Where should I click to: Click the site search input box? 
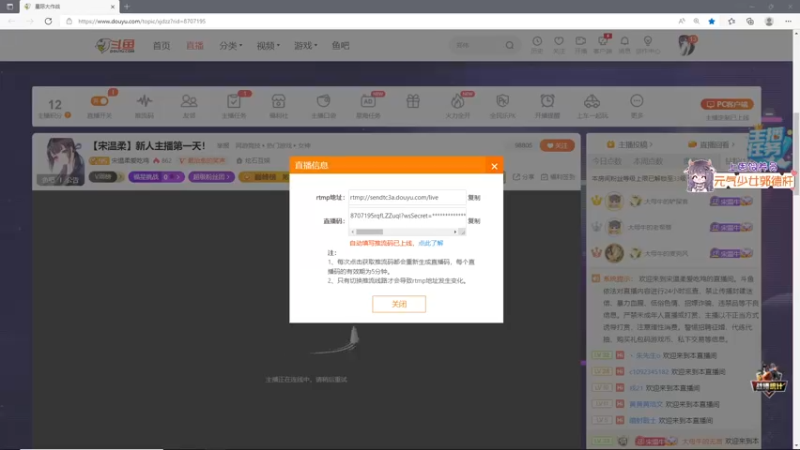click(x=477, y=45)
